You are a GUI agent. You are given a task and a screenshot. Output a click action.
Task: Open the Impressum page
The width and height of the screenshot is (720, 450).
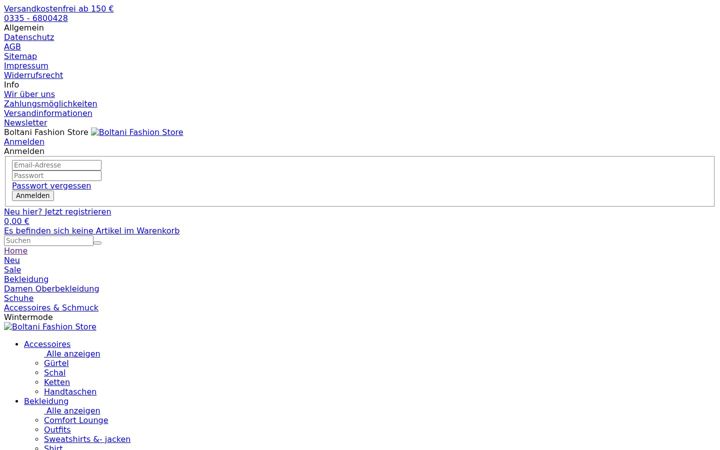pyautogui.click(x=26, y=66)
